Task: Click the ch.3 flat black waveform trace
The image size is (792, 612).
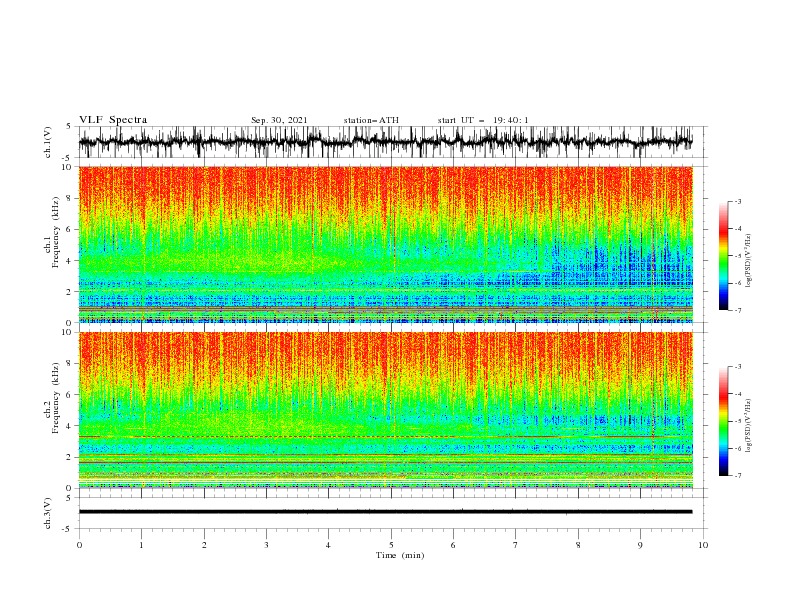Action: click(385, 512)
